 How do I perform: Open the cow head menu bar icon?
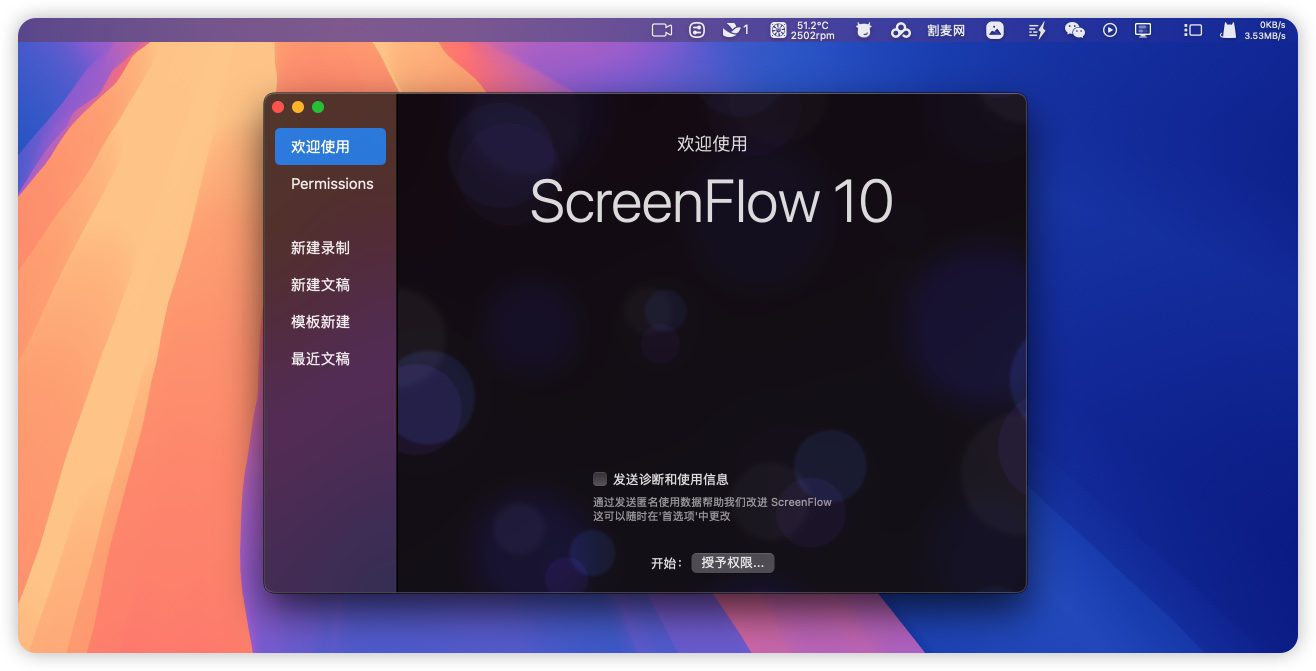pyautogui.click(x=864, y=30)
